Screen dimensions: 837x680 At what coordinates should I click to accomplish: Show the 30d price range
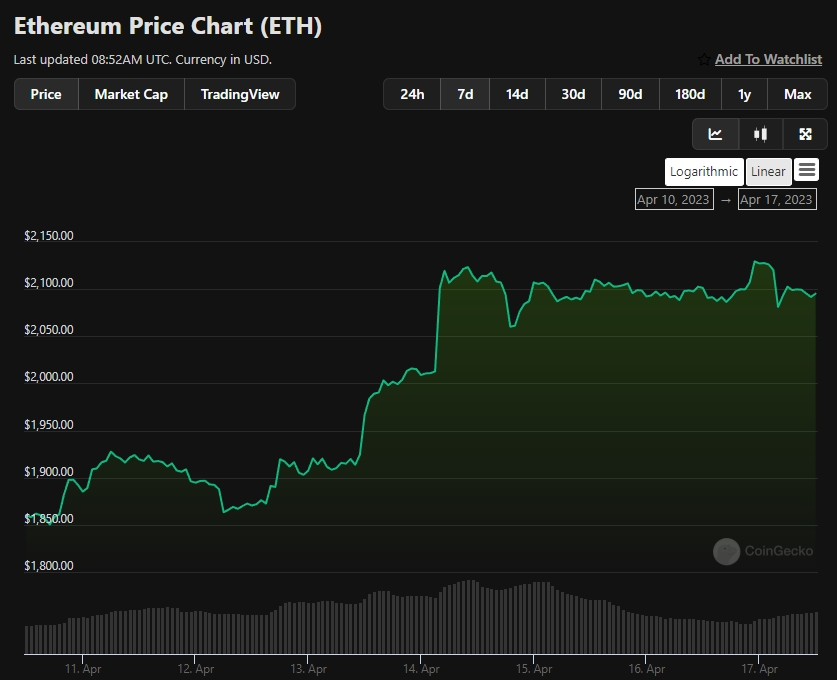(x=573, y=94)
